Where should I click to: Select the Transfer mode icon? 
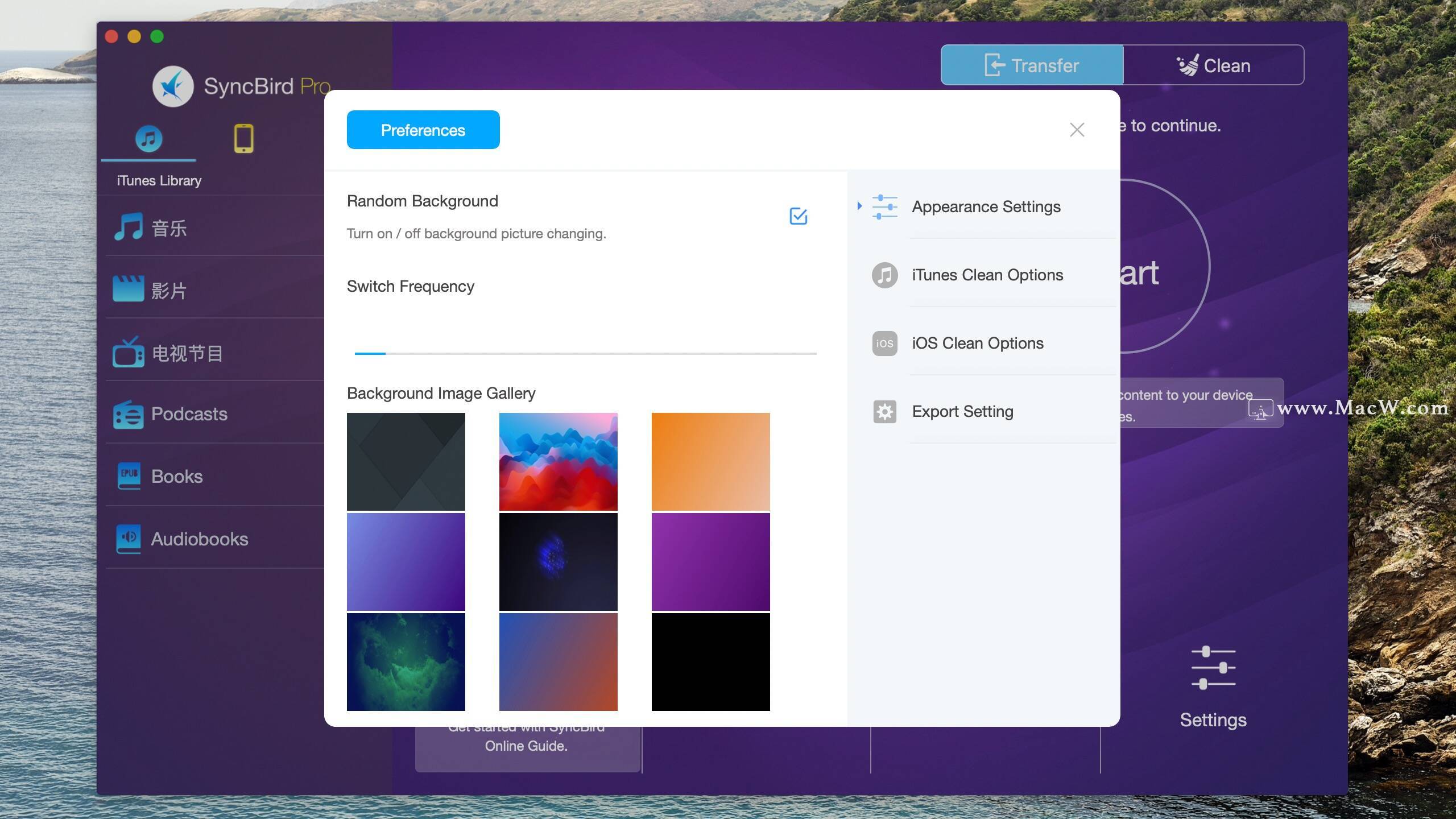pyautogui.click(x=992, y=64)
